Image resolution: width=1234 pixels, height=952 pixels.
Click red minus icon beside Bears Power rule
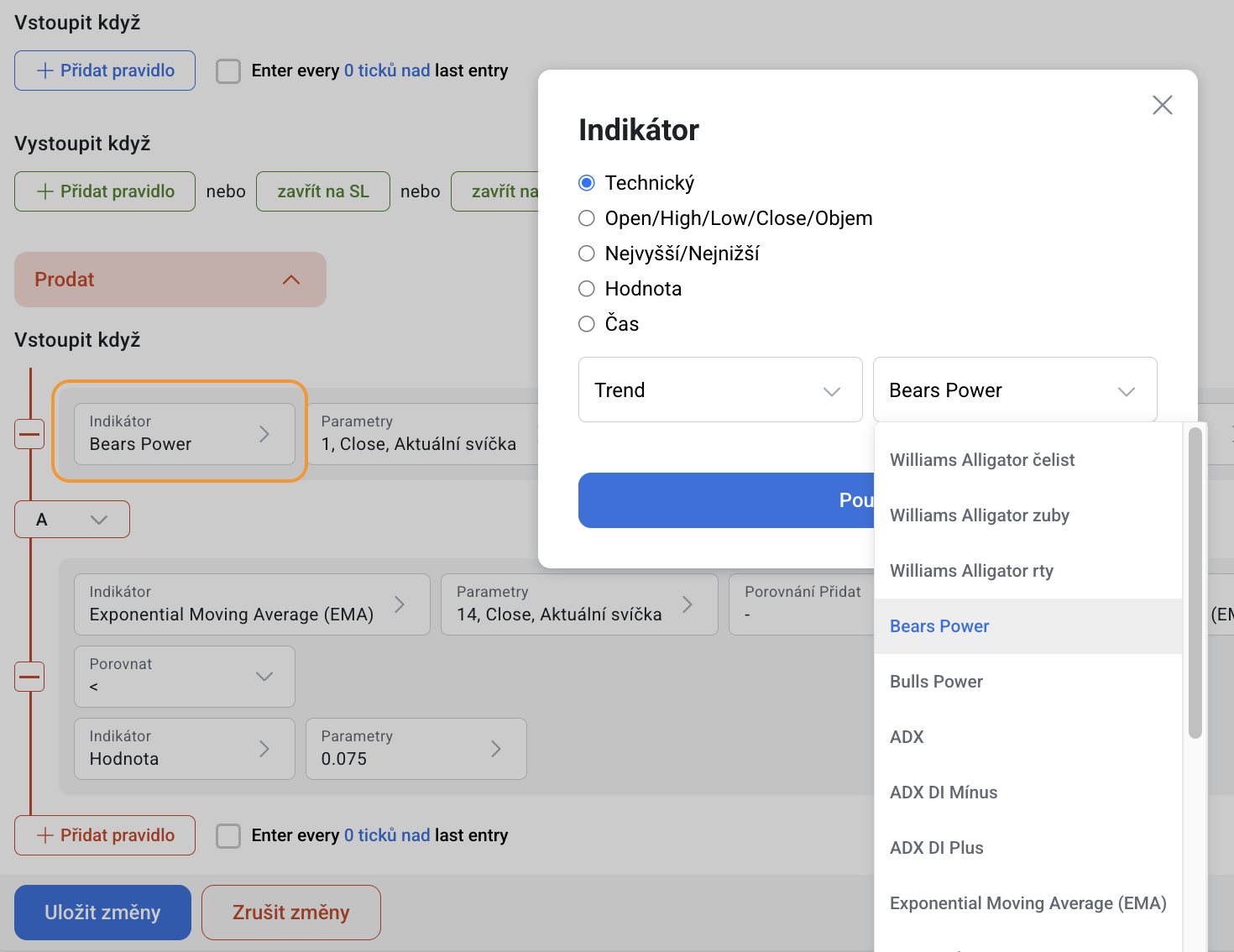(x=29, y=434)
